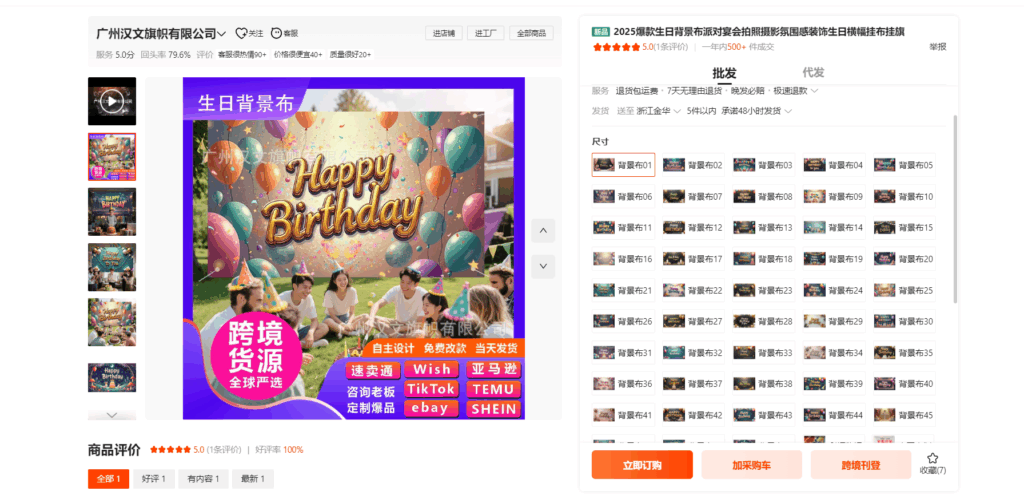This screenshot has width=1024, height=495.
Task: Select the second product thumbnail image
Action: pyautogui.click(x=112, y=157)
